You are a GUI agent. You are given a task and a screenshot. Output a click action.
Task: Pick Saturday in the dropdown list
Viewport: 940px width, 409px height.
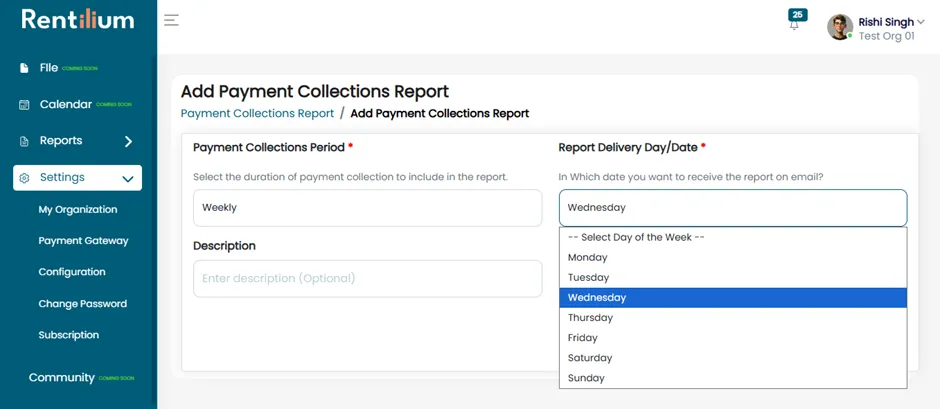pyautogui.click(x=733, y=358)
